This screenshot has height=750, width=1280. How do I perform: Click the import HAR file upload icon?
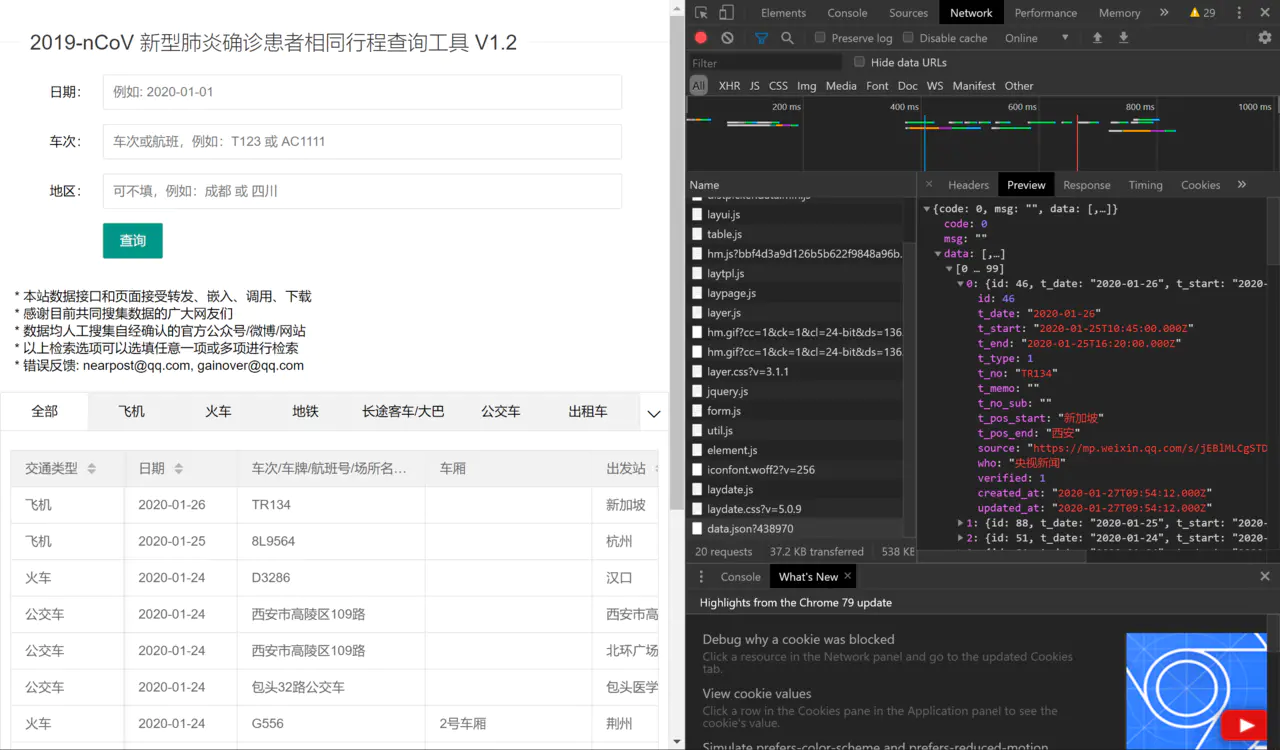(1097, 38)
